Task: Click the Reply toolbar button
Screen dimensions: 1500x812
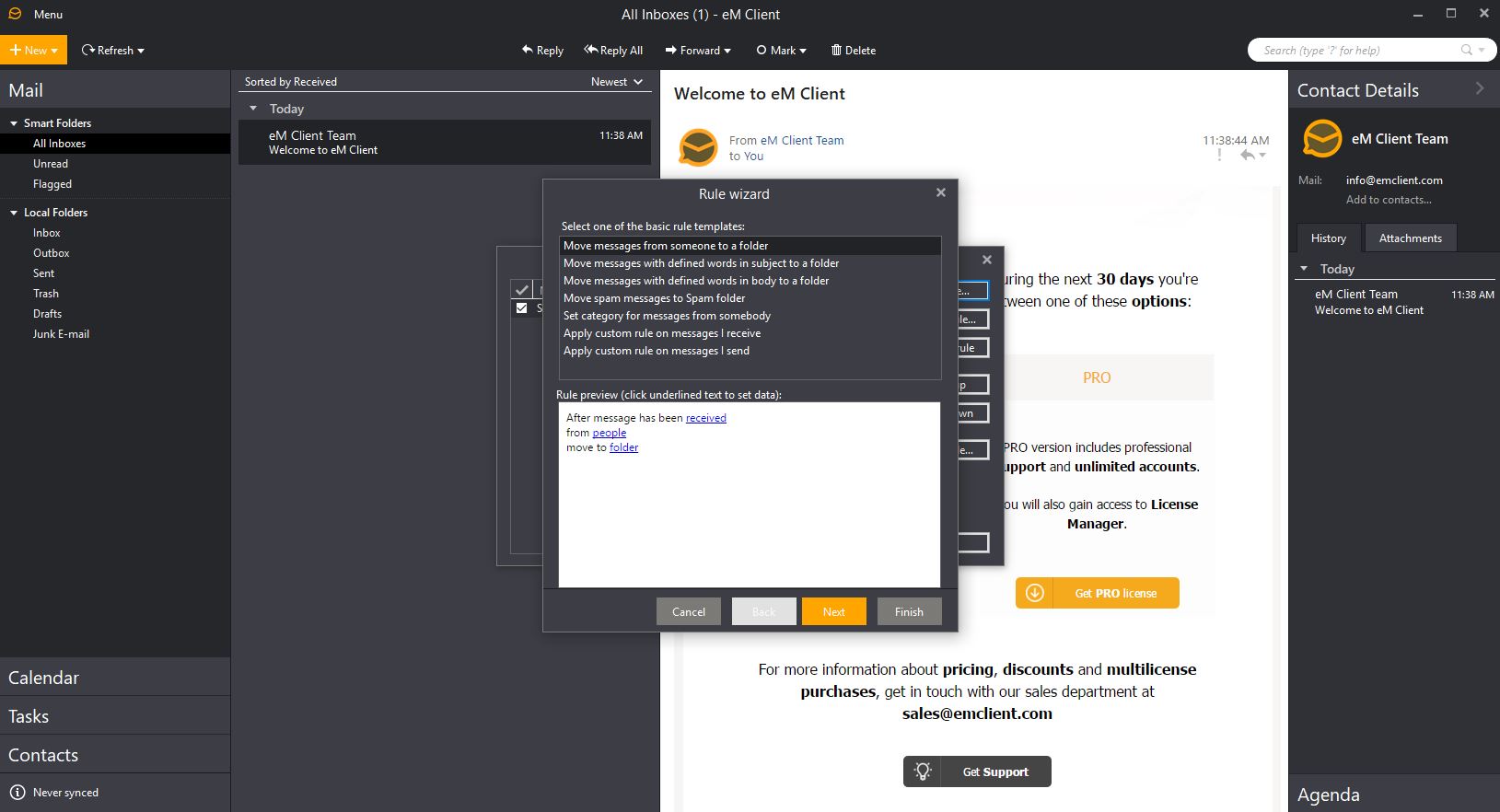Action: point(542,51)
